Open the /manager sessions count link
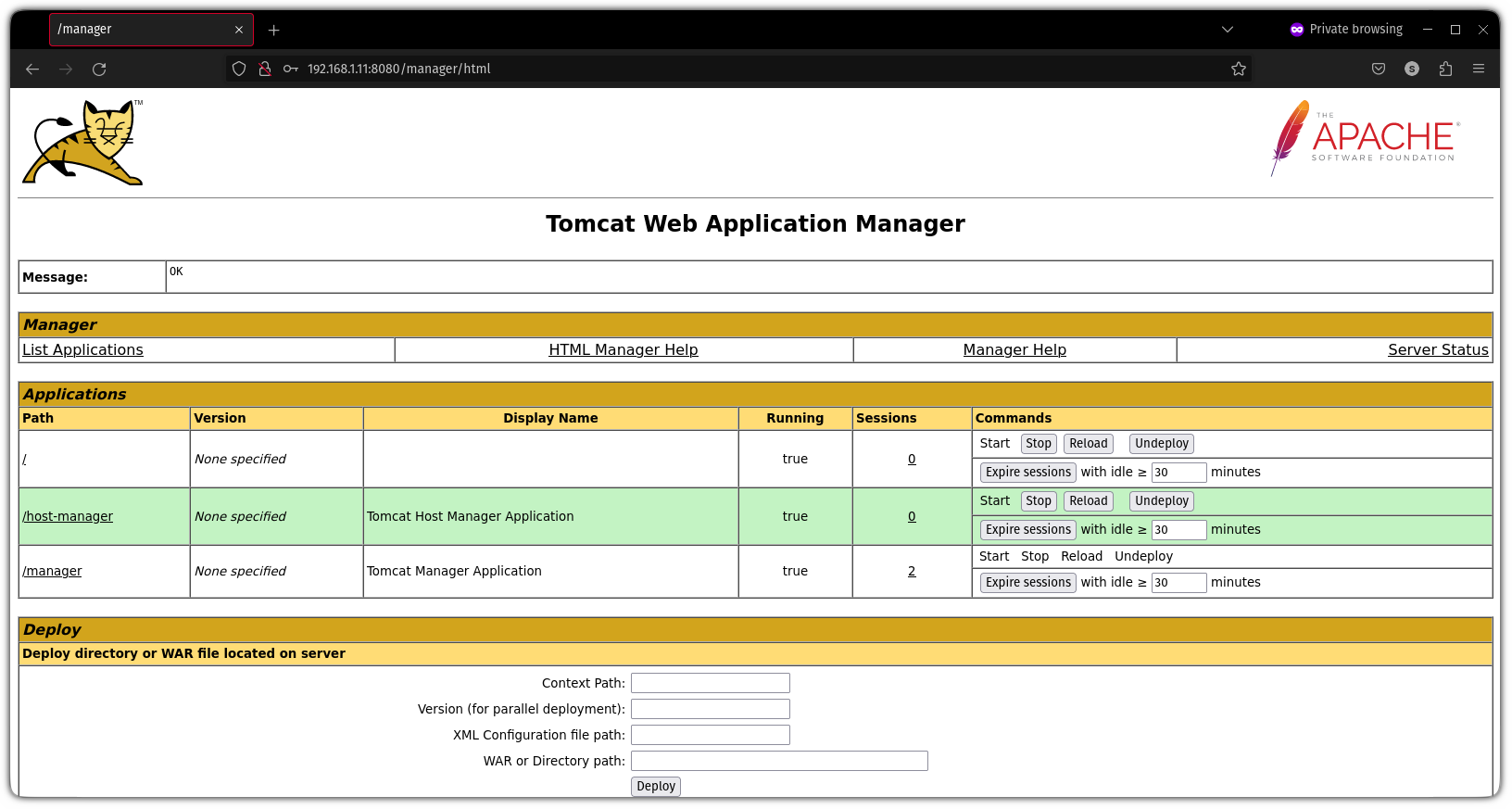The height and width of the screenshot is (809, 1512). [912, 572]
